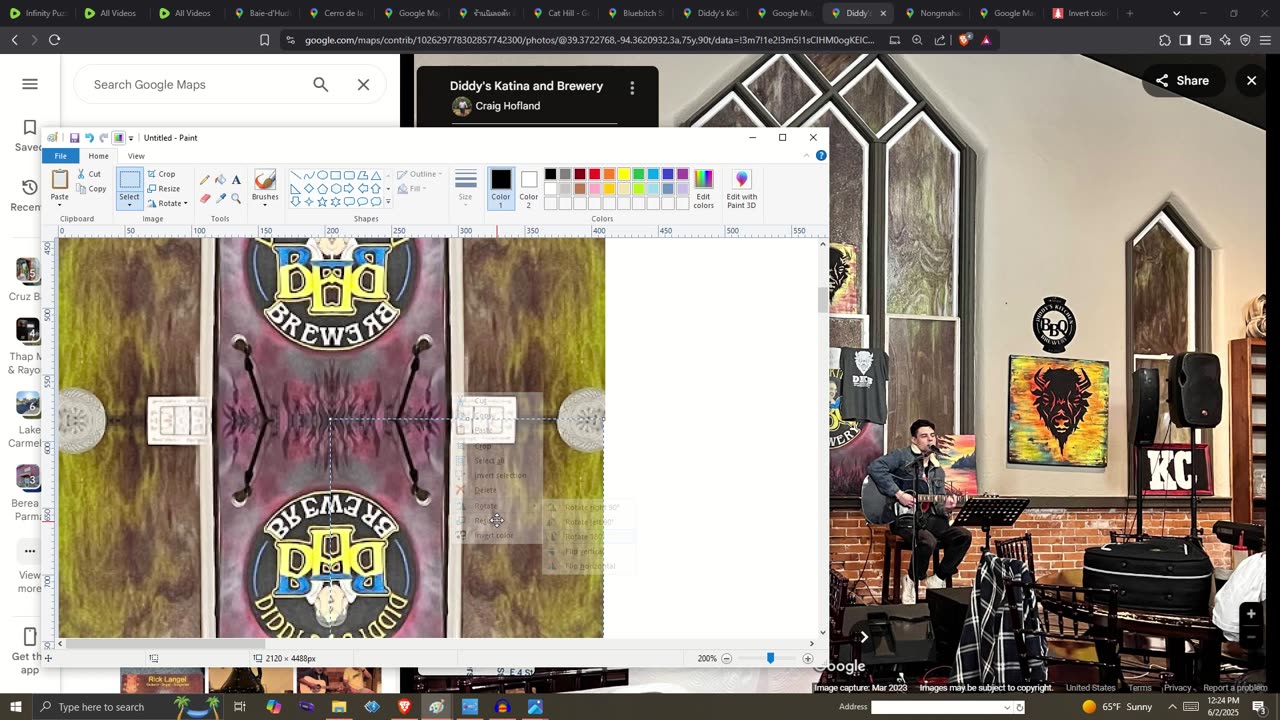The width and height of the screenshot is (1280, 720).
Task: Open browser tab list chevron
Action: pyautogui.click(x=1176, y=13)
